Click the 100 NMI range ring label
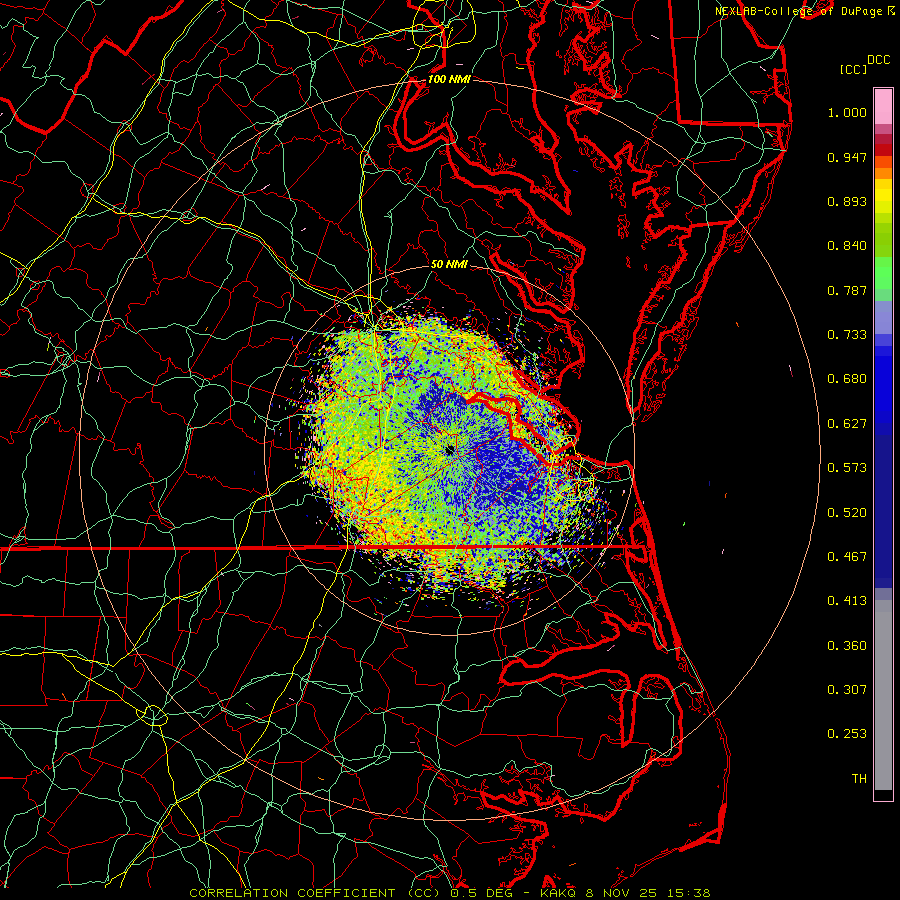Viewport: 900px width, 900px height. click(449, 79)
